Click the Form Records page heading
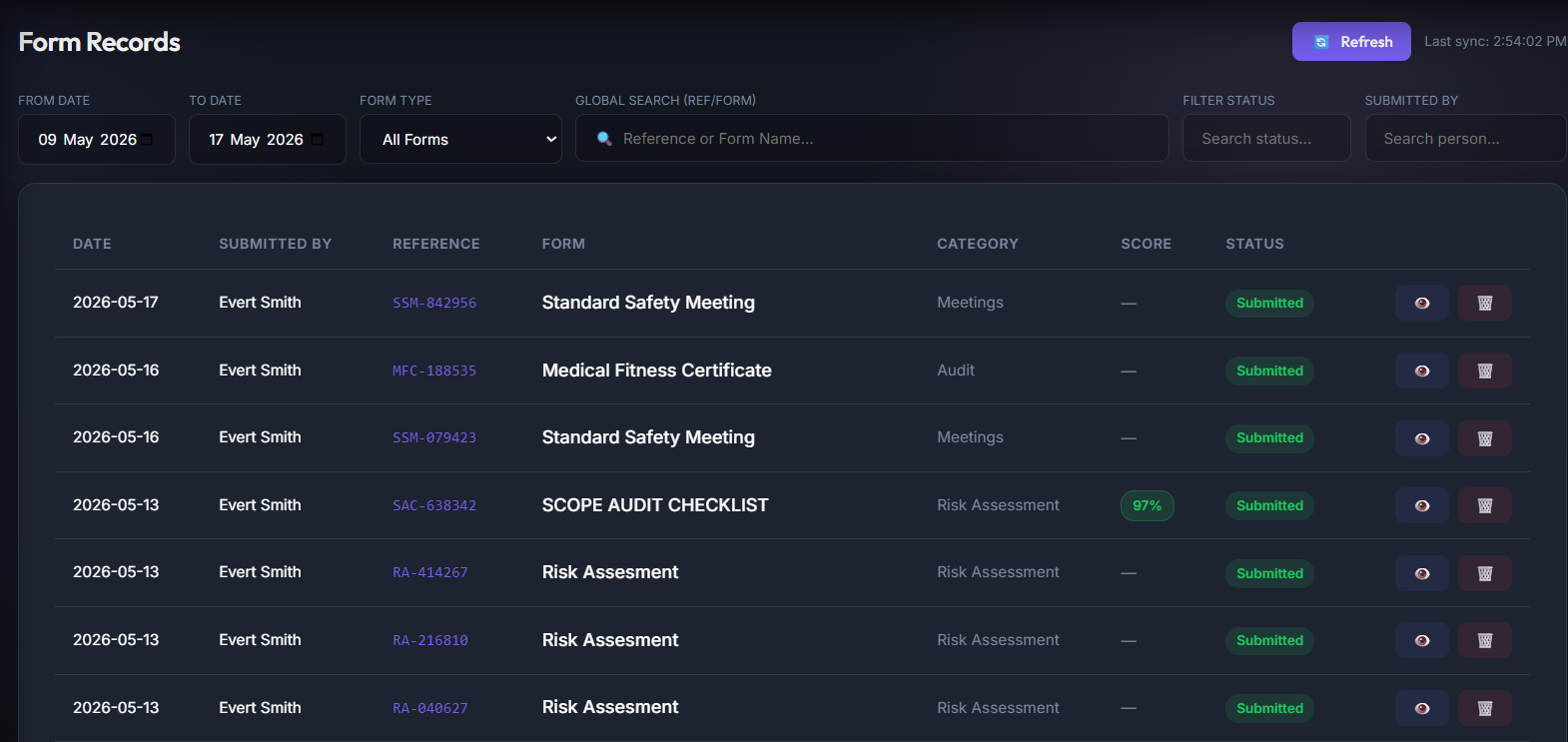This screenshot has height=742, width=1568. click(100, 42)
